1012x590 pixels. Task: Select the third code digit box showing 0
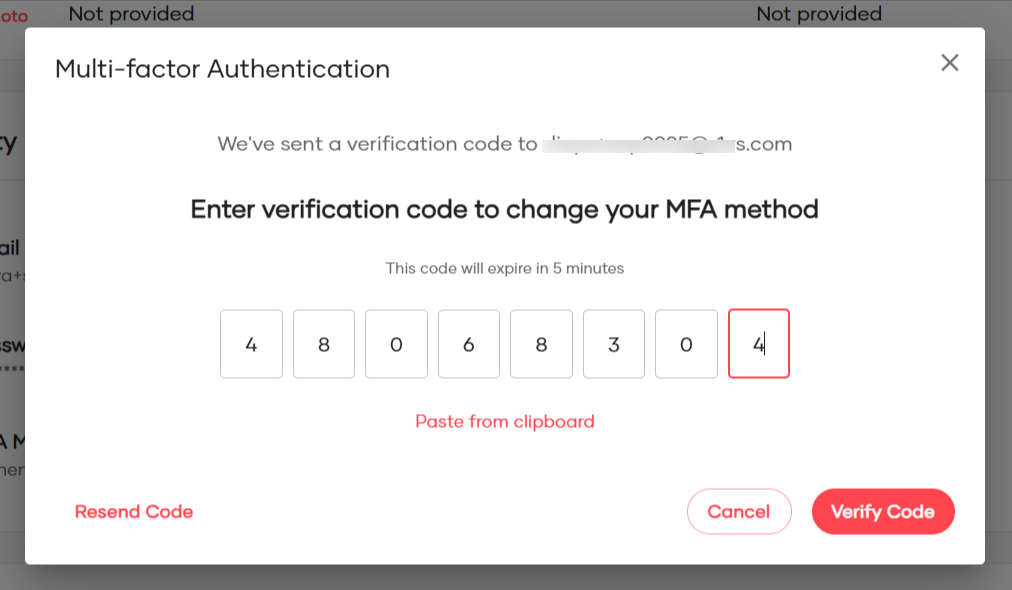click(396, 343)
